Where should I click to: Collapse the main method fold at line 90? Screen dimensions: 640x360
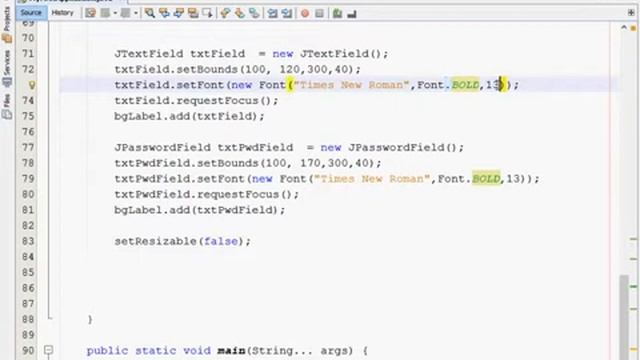coord(48,350)
